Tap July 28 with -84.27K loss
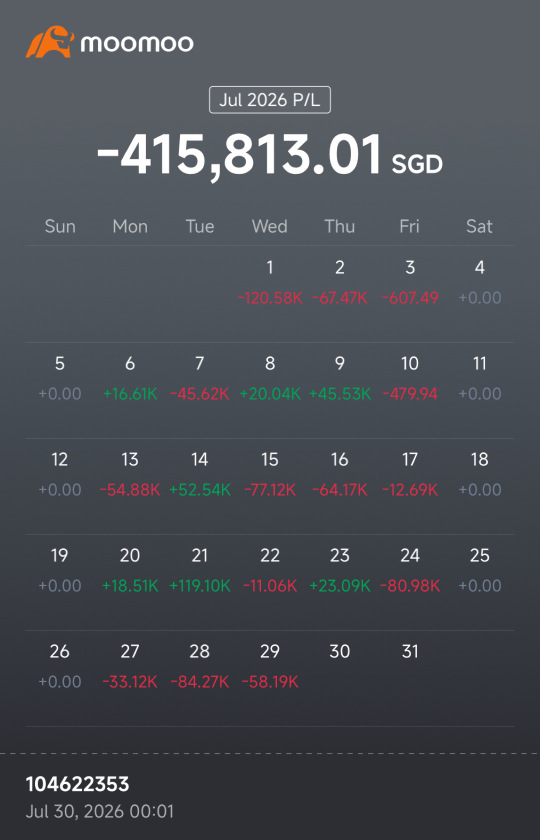Screen dimensions: 540x840 click(200, 666)
